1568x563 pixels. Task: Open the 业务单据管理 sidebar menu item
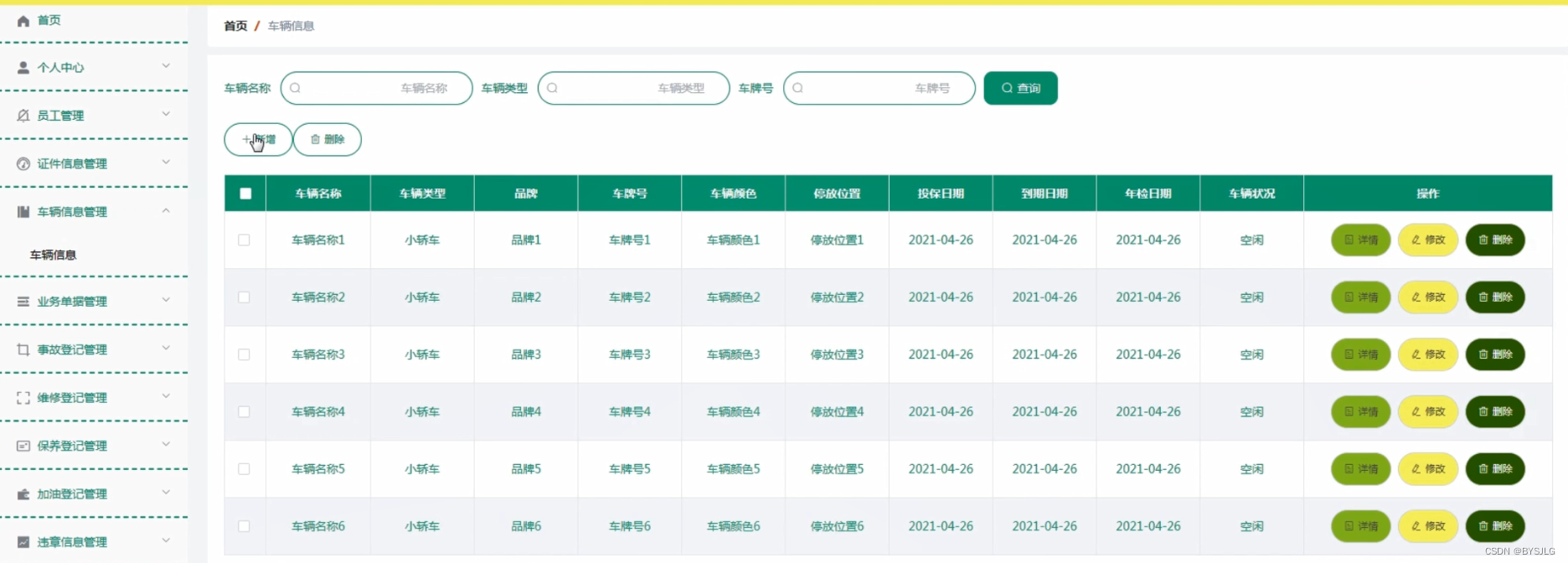[94, 302]
